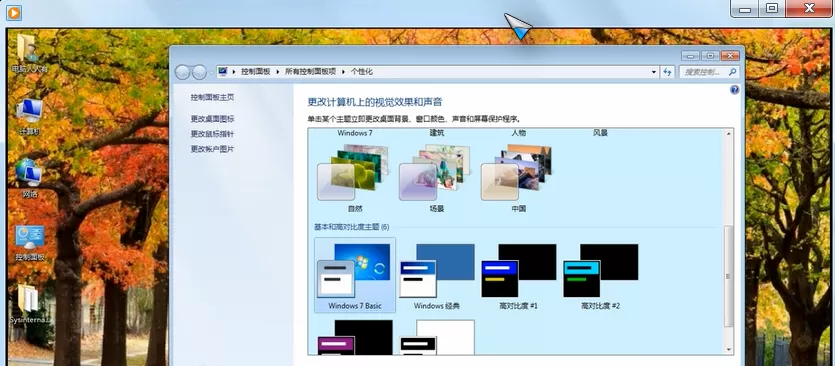Image resolution: width=835 pixels, height=366 pixels.
Task: Apply the Windows 经典 theme
Action: pos(437,277)
